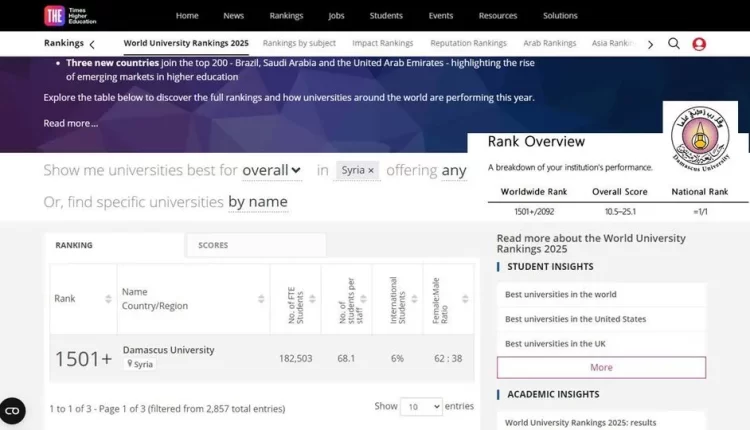Sort by International Students column
The height and width of the screenshot is (430, 750).
click(x=414, y=298)
